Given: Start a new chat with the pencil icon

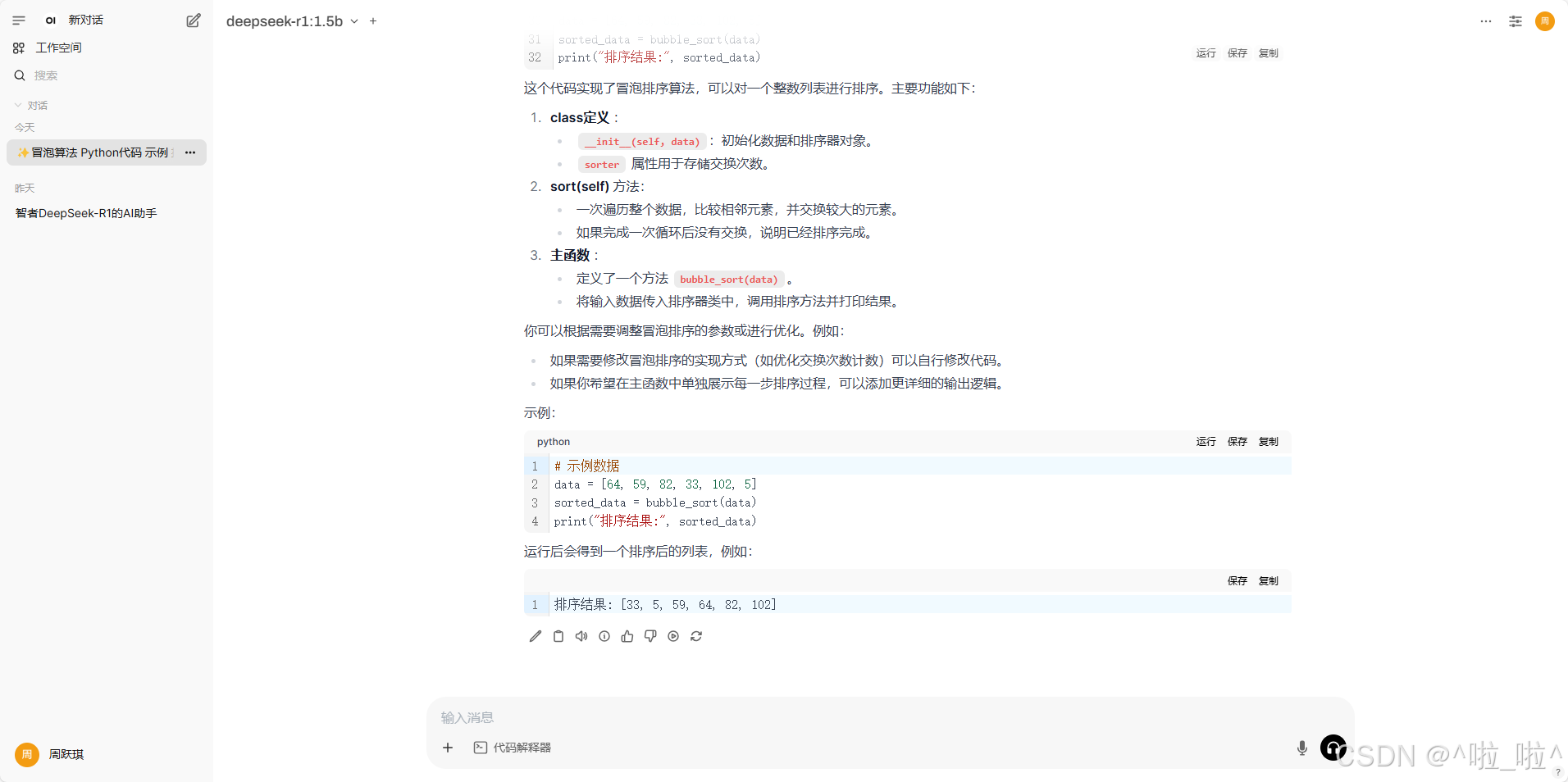Looking at the screenshot, I should point(193,20).
